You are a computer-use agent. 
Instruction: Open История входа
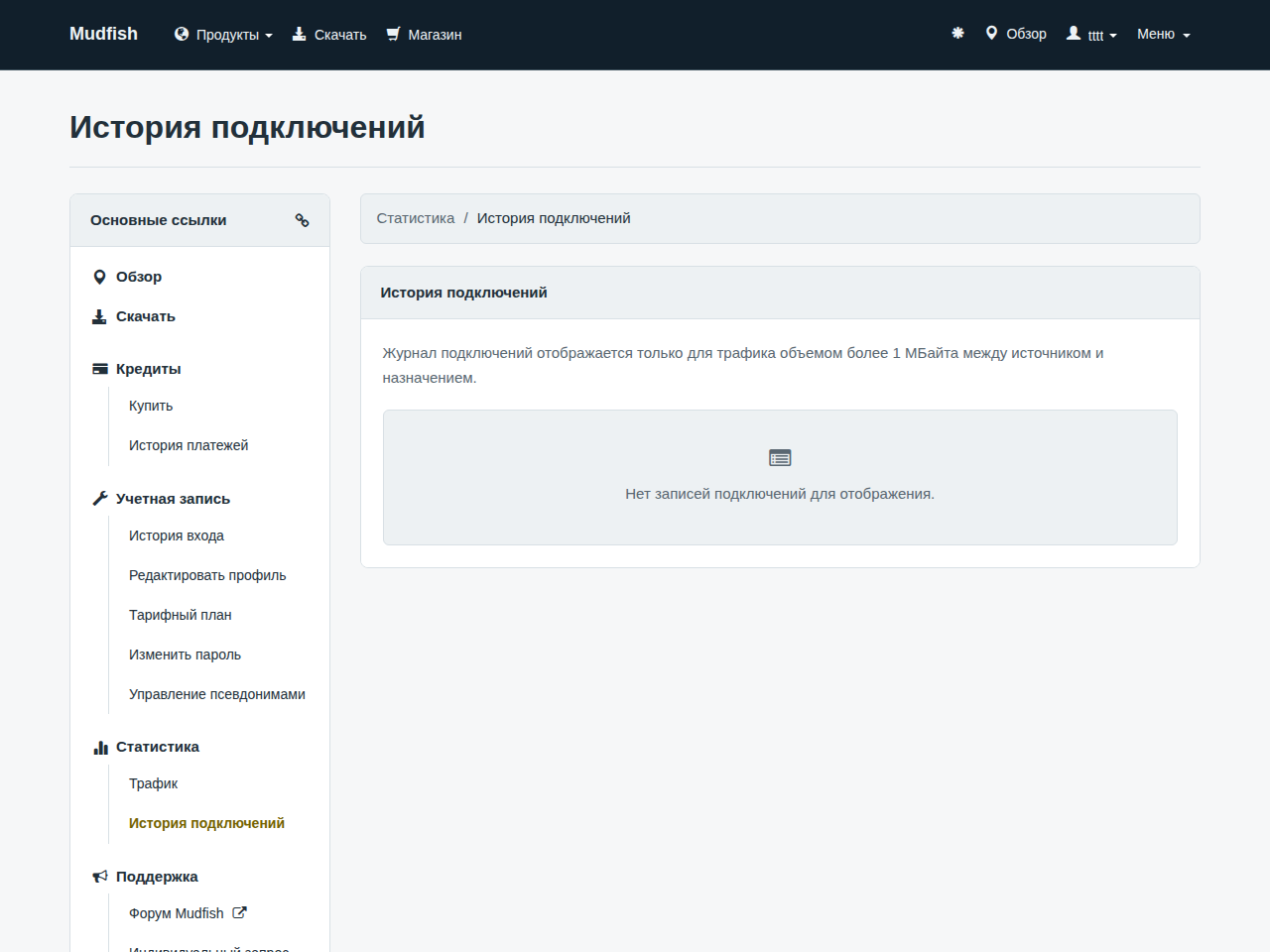click(177, 535)
